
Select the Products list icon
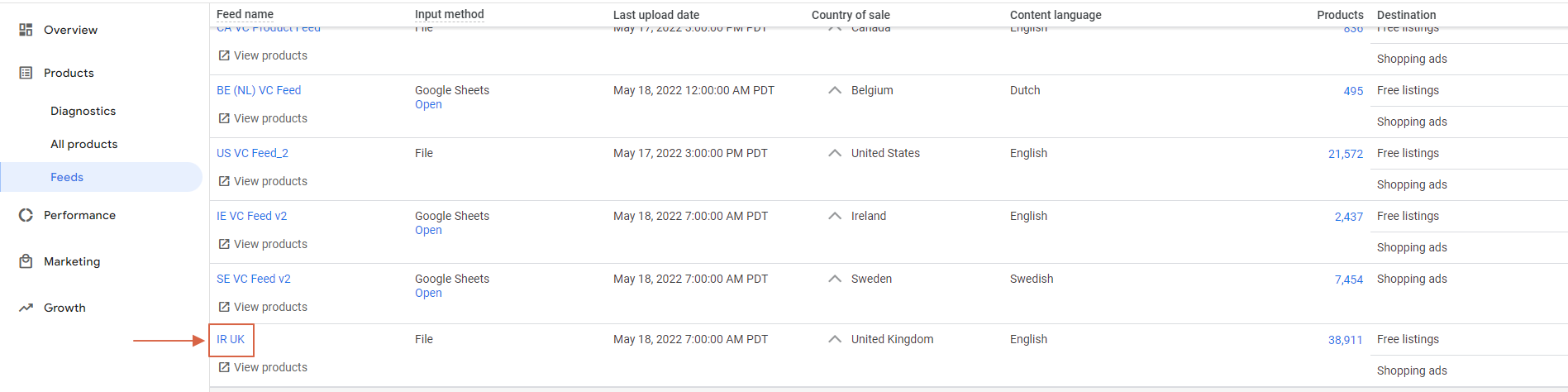pos(26,73)
